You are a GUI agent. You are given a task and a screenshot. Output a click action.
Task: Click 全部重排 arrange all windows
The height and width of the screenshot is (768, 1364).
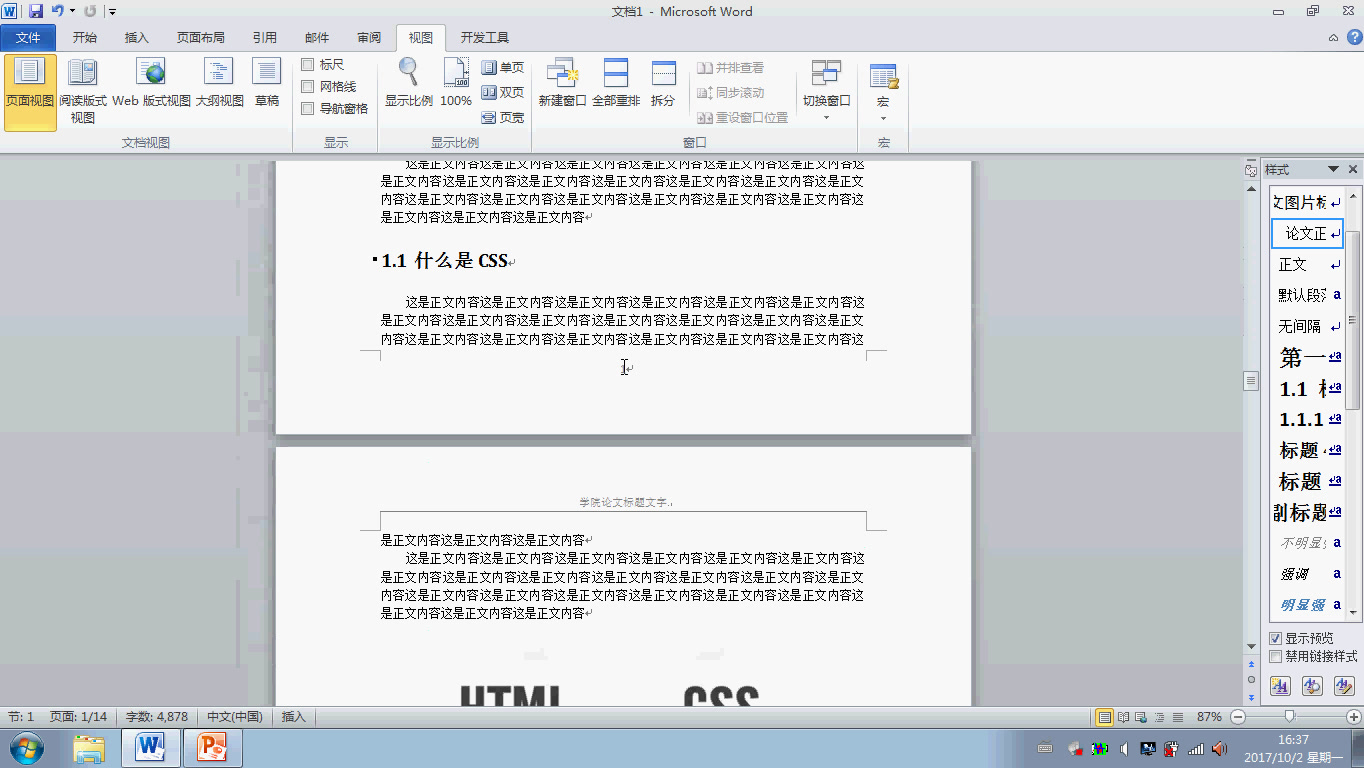point(616,84)
